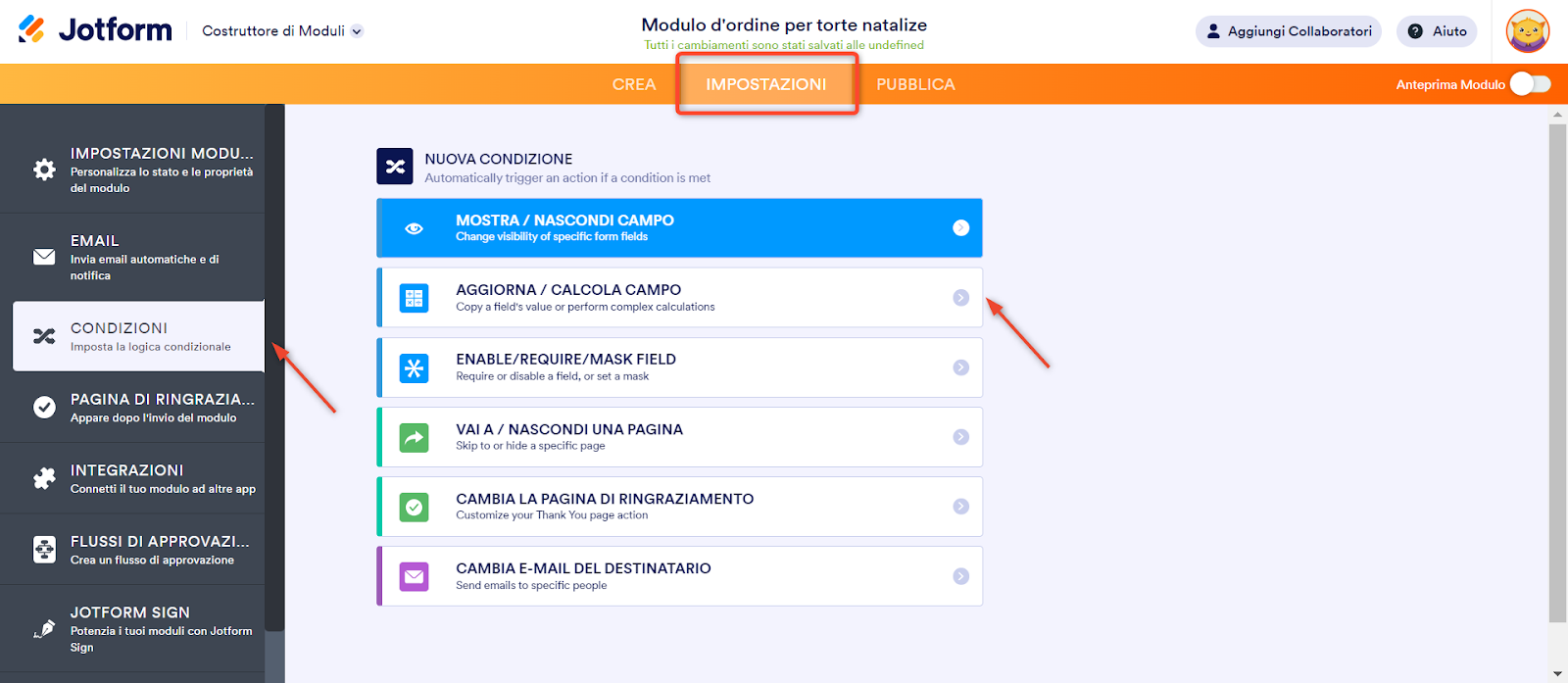Click the Jotform Sign pen icon
Screen dimensions: 1568x683
coord(44,629)
